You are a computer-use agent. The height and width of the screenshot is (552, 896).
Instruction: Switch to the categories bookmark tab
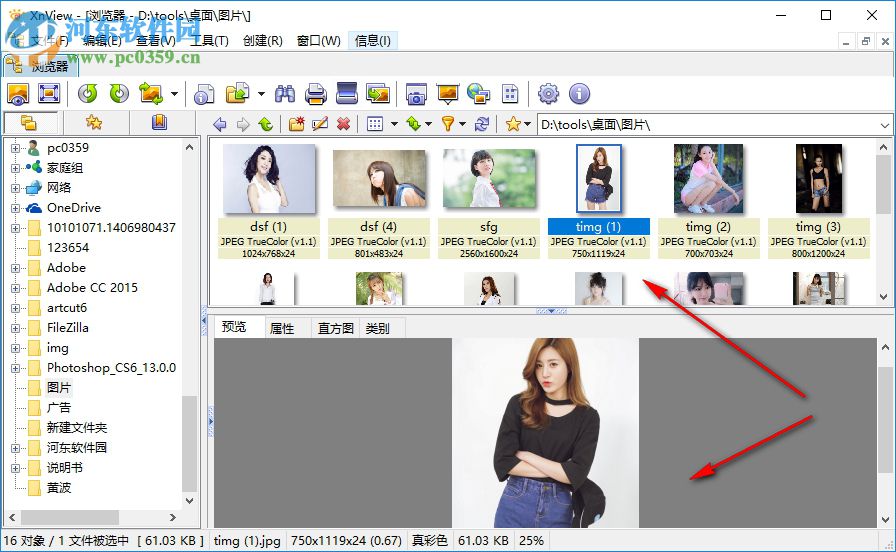pyautogui.click(x=159, y=123)
